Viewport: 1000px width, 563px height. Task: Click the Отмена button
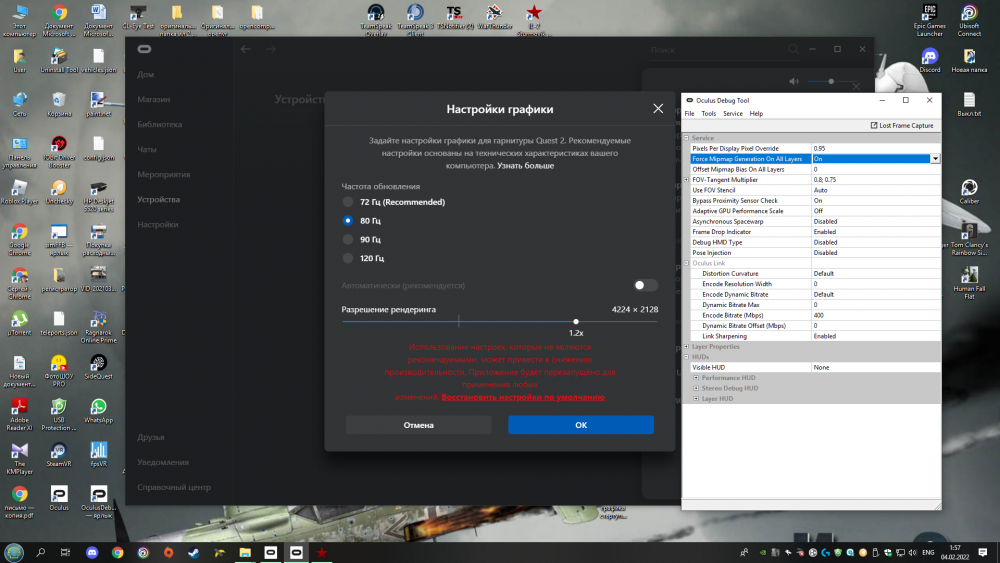click(x=418, y=425)
